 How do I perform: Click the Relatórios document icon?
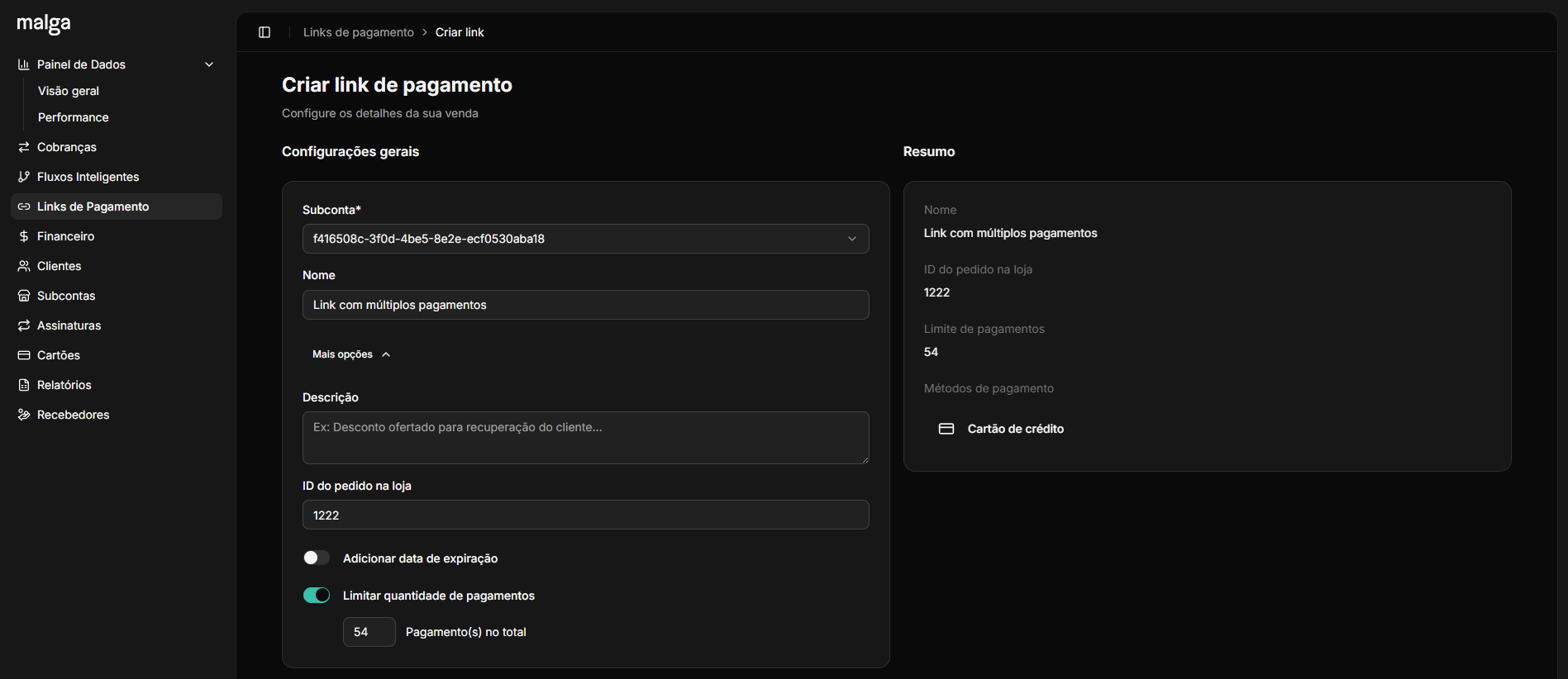24,385
